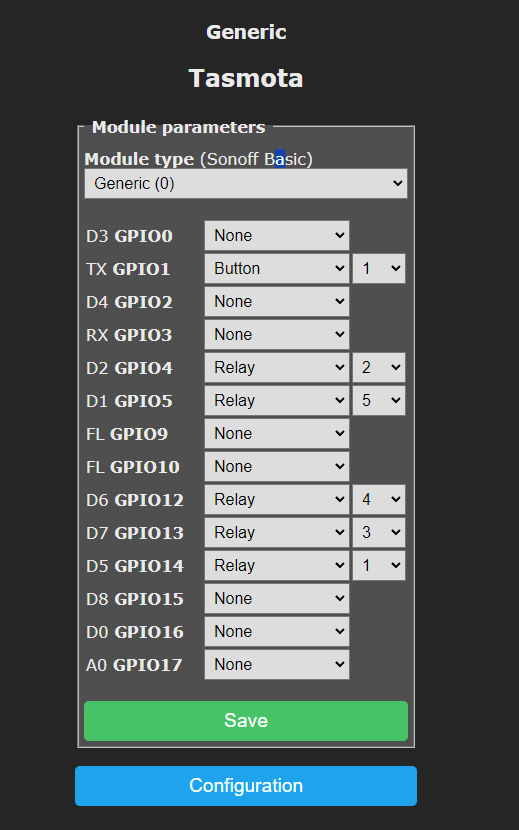
Task: Change the GPIO12 relay index selector
Action: pos(379,500)
